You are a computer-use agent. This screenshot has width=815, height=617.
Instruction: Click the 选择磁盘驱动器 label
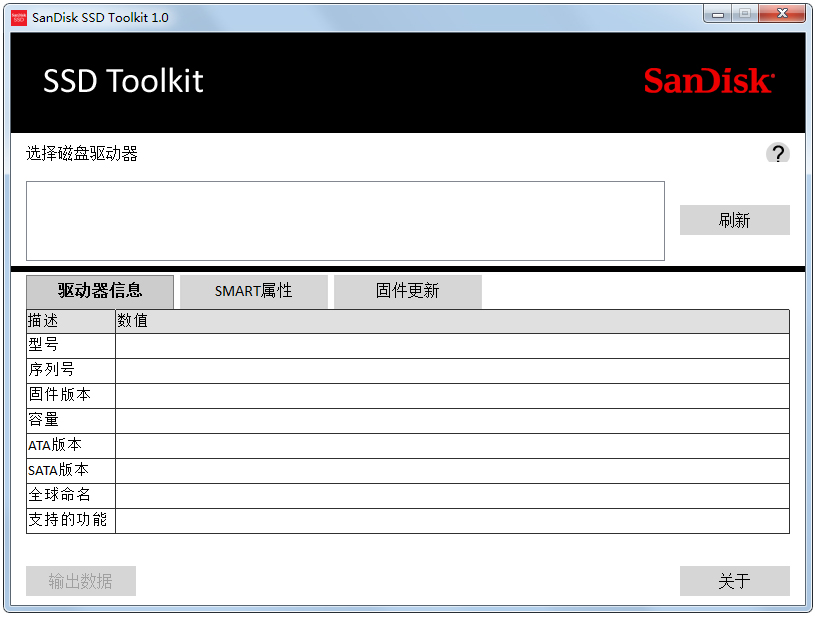coord(82,153)
